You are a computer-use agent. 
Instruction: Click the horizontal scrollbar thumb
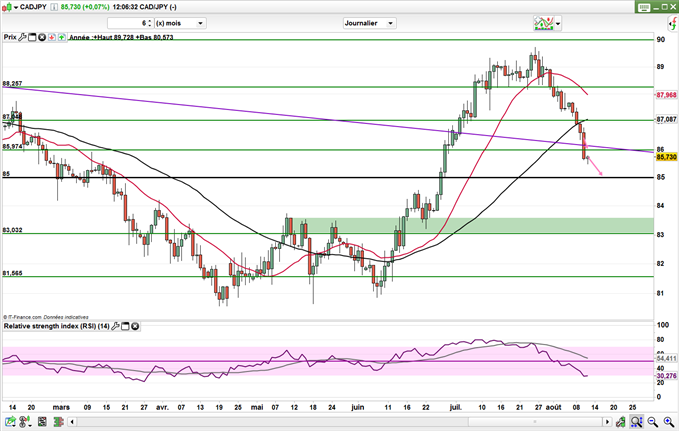coord(534,421)
